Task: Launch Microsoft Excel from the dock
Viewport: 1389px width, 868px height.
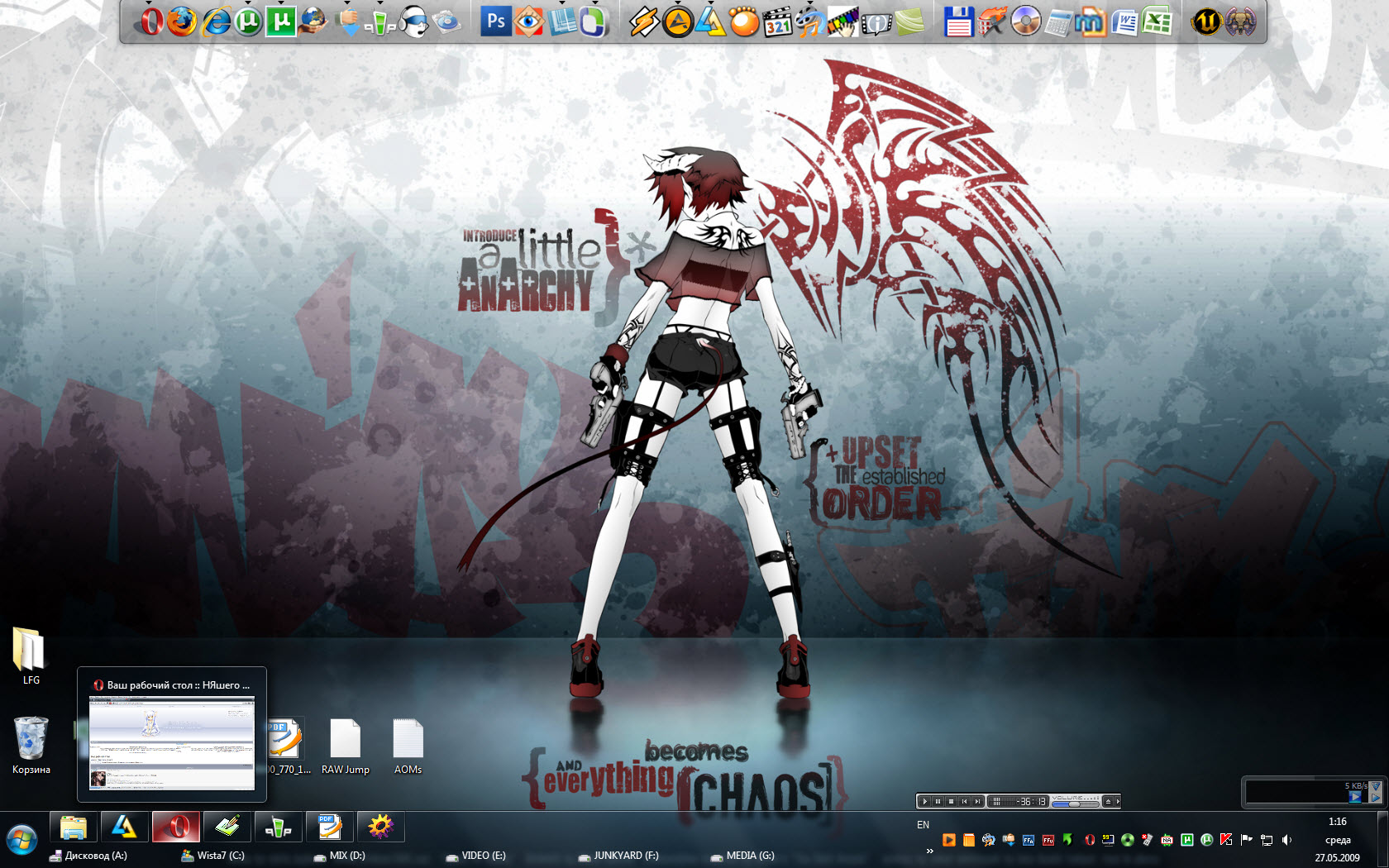Action: pyautogui.click(x=1157, y=21)
